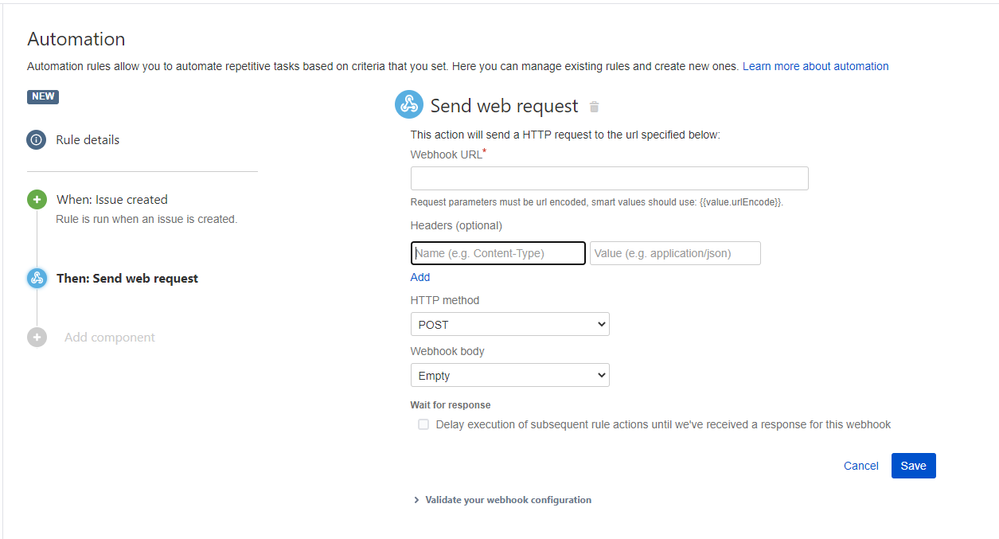Open Learn more about automation link

[815, 67]
